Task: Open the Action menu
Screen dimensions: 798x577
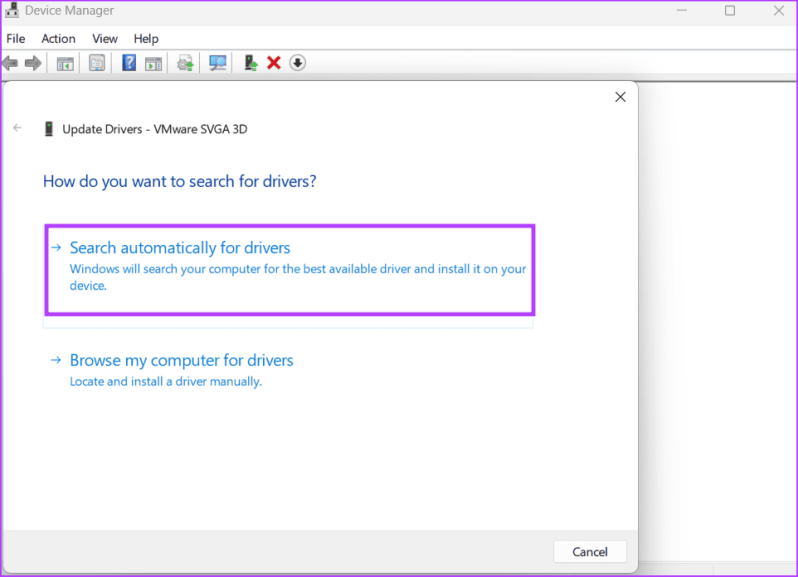Action: (59, 39)
